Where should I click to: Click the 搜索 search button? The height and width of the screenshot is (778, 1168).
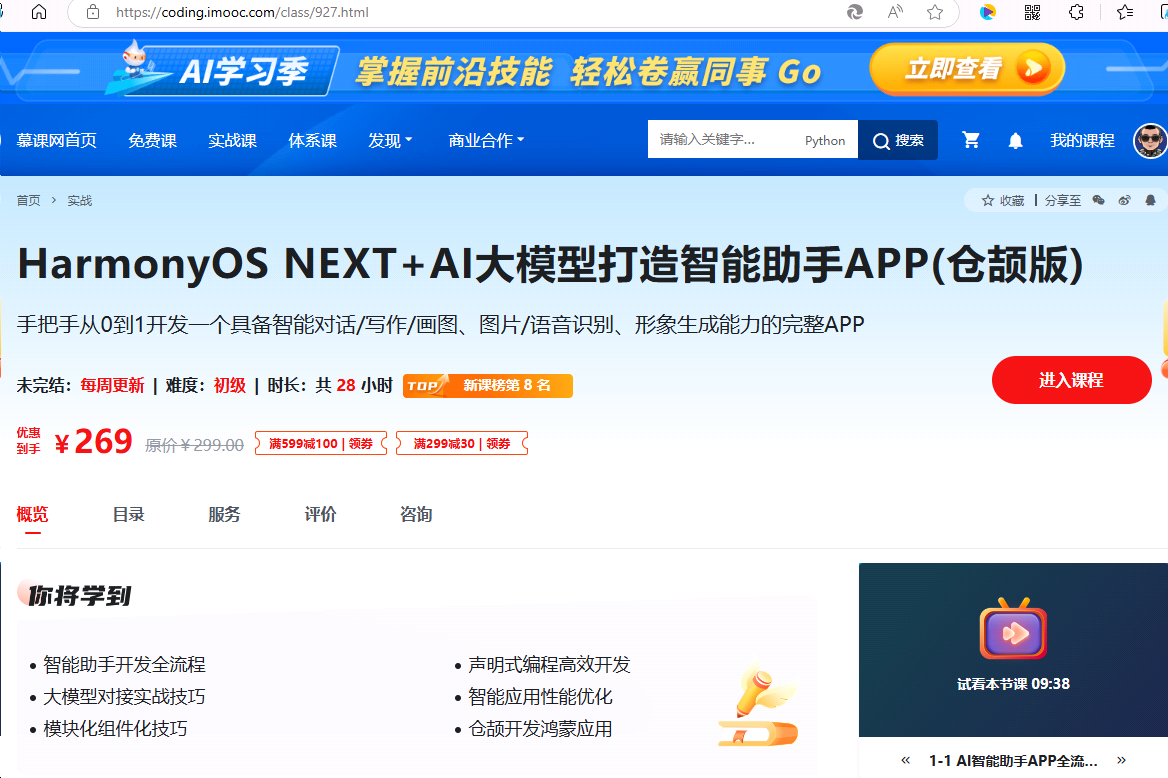[x=898, y=140]
